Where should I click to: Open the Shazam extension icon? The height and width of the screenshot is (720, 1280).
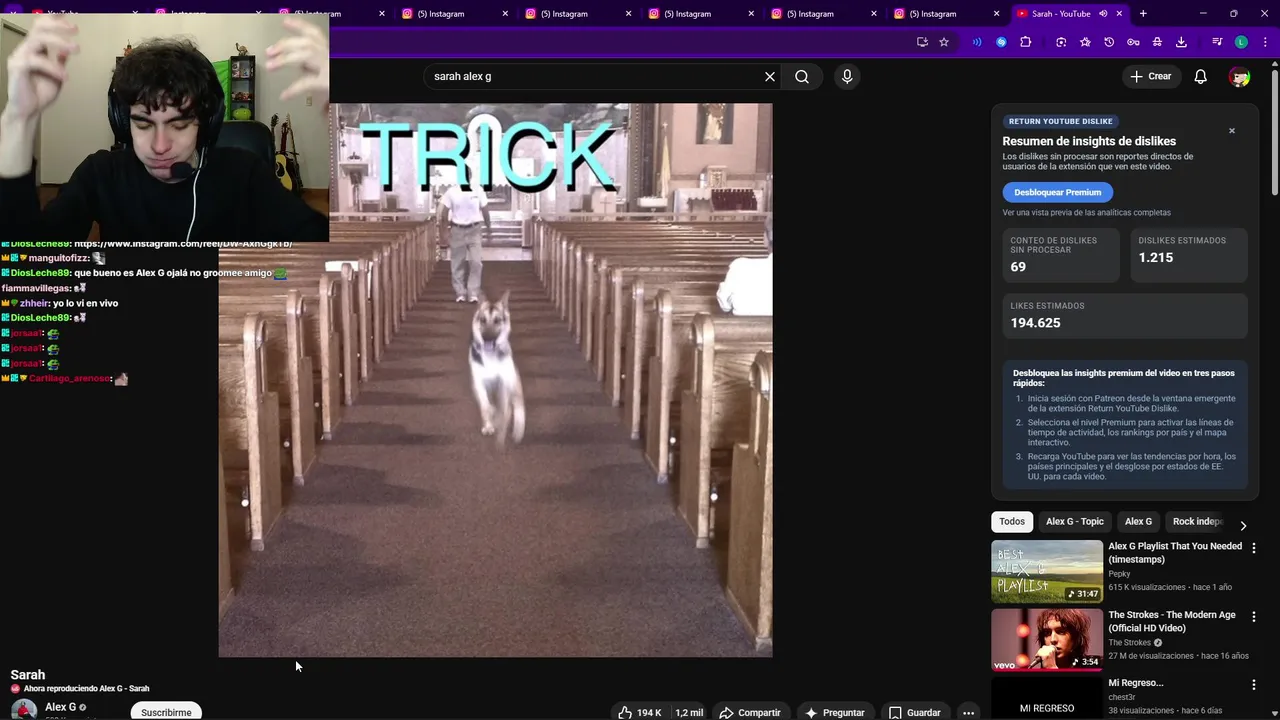(1001, 42)
